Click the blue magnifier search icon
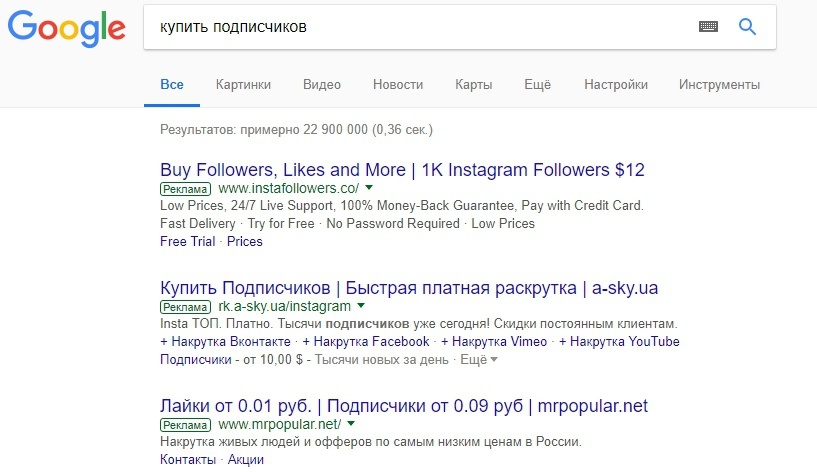 (747, 26)
